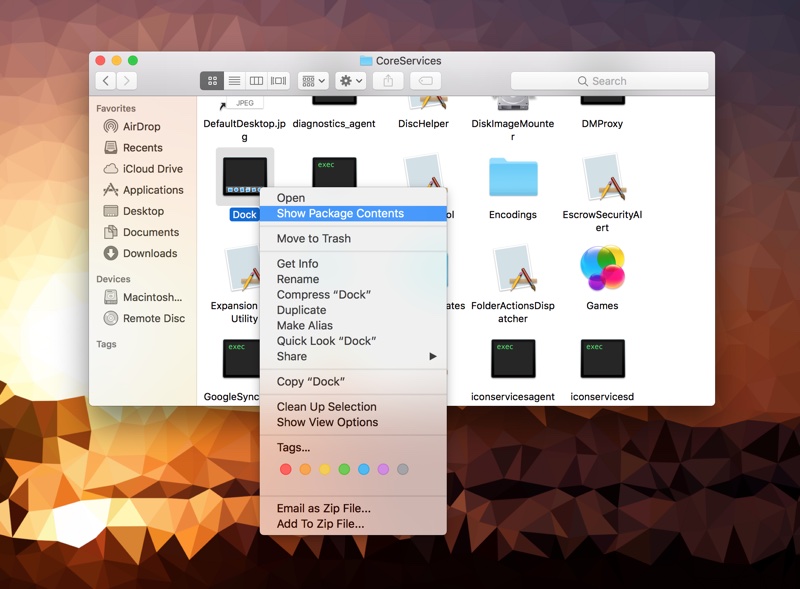Image resolution: width=800 pixels, height=589 pixels.
Task: Apply the blue tag color
Action: (x=364, y=469)
